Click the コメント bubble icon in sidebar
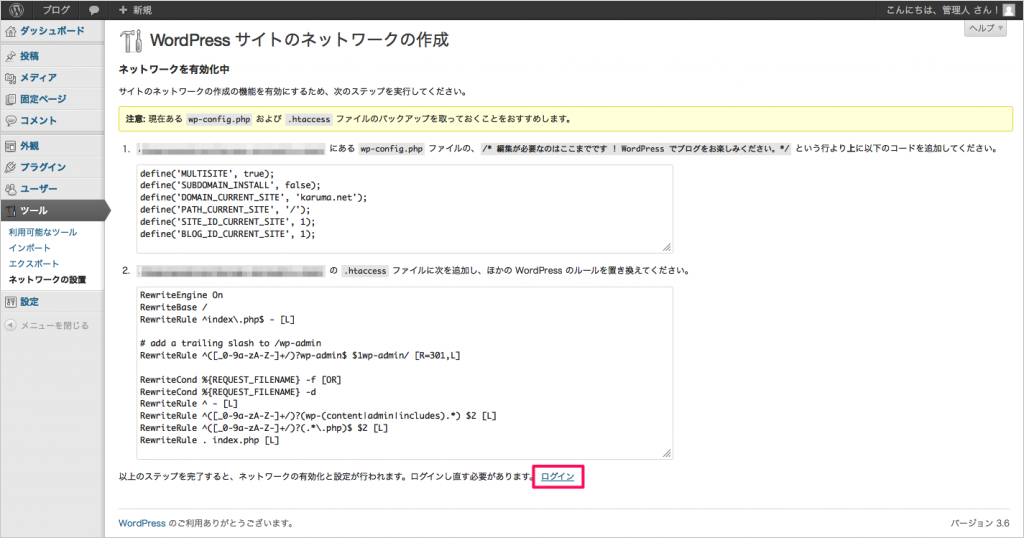This screenshot has width=1024, height=538. point(10,121)
